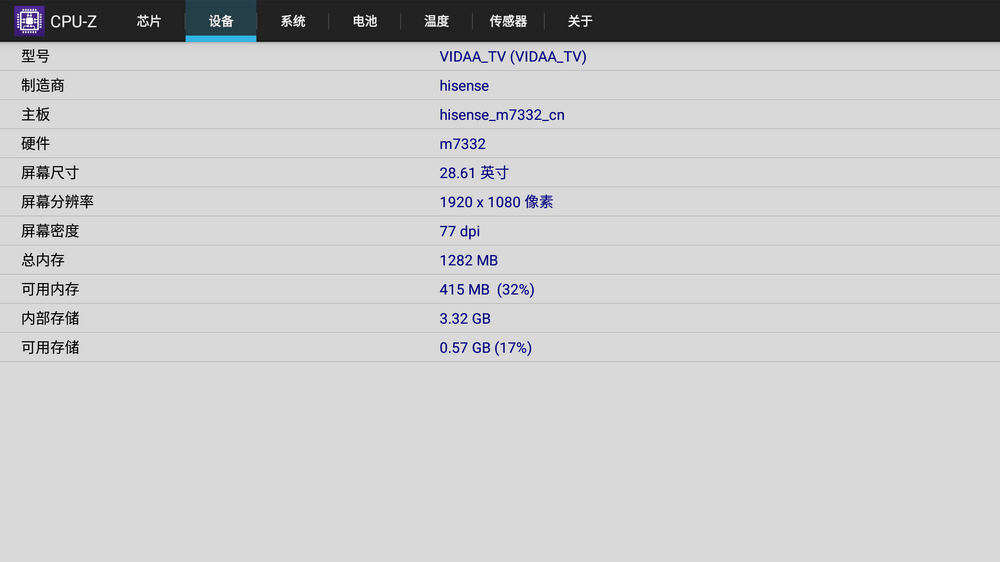
Task: Select the 型号 row label
Action: click(35, 56)
